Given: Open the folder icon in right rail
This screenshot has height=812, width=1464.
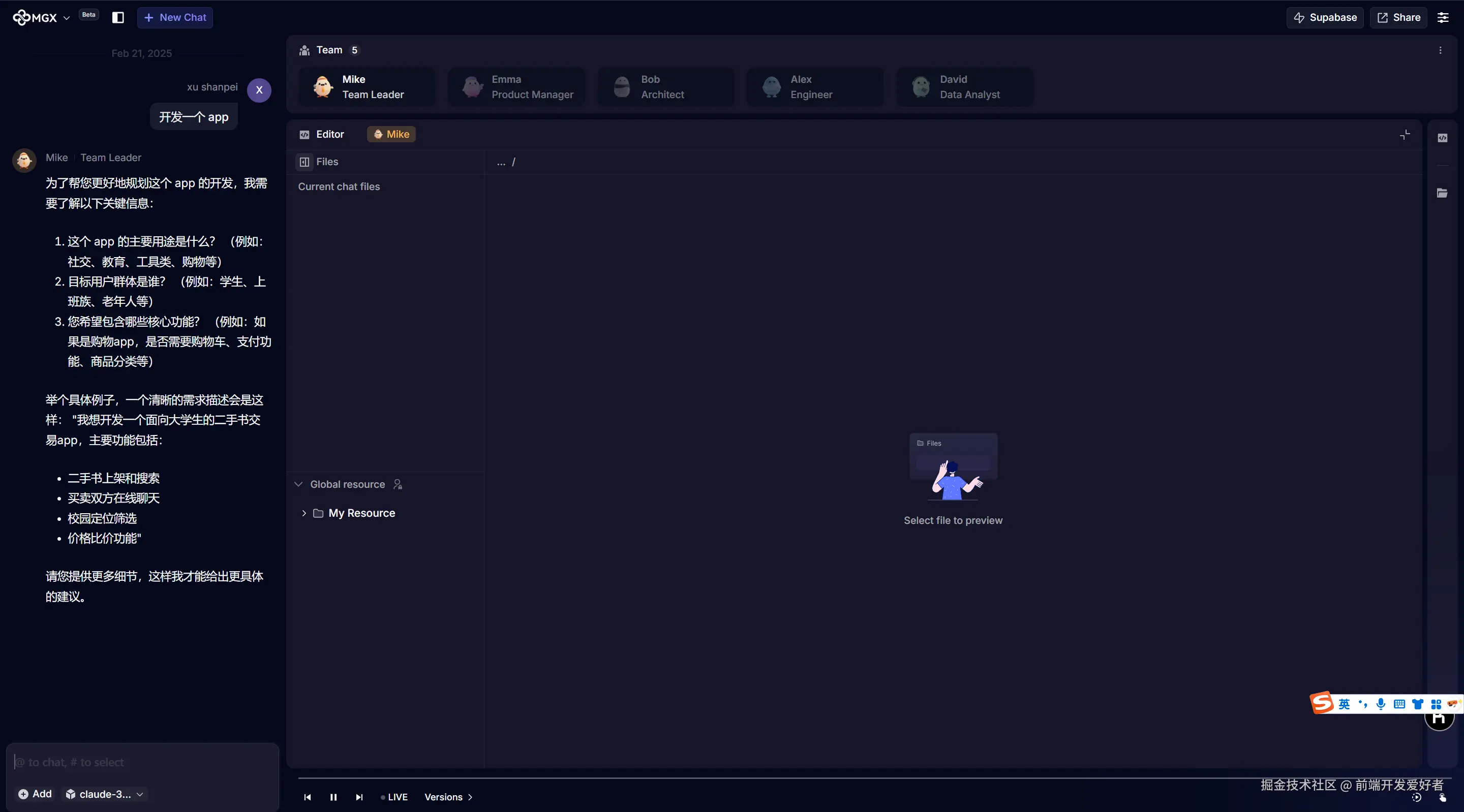Looking at the screenshot, I should click(x=1443, y=193).
